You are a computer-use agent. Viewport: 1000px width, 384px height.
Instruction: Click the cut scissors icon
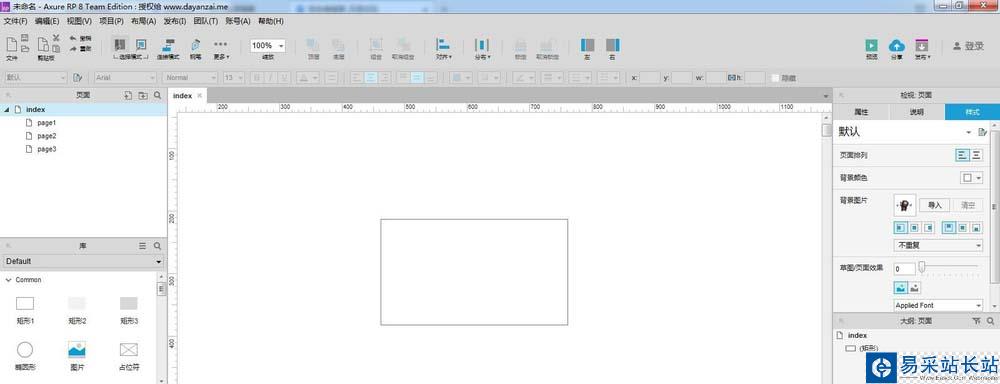[56, 38]
